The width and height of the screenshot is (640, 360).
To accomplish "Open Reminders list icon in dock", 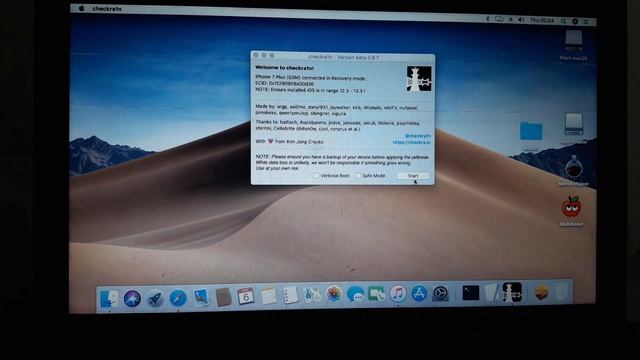I will [x=290, y=295].
